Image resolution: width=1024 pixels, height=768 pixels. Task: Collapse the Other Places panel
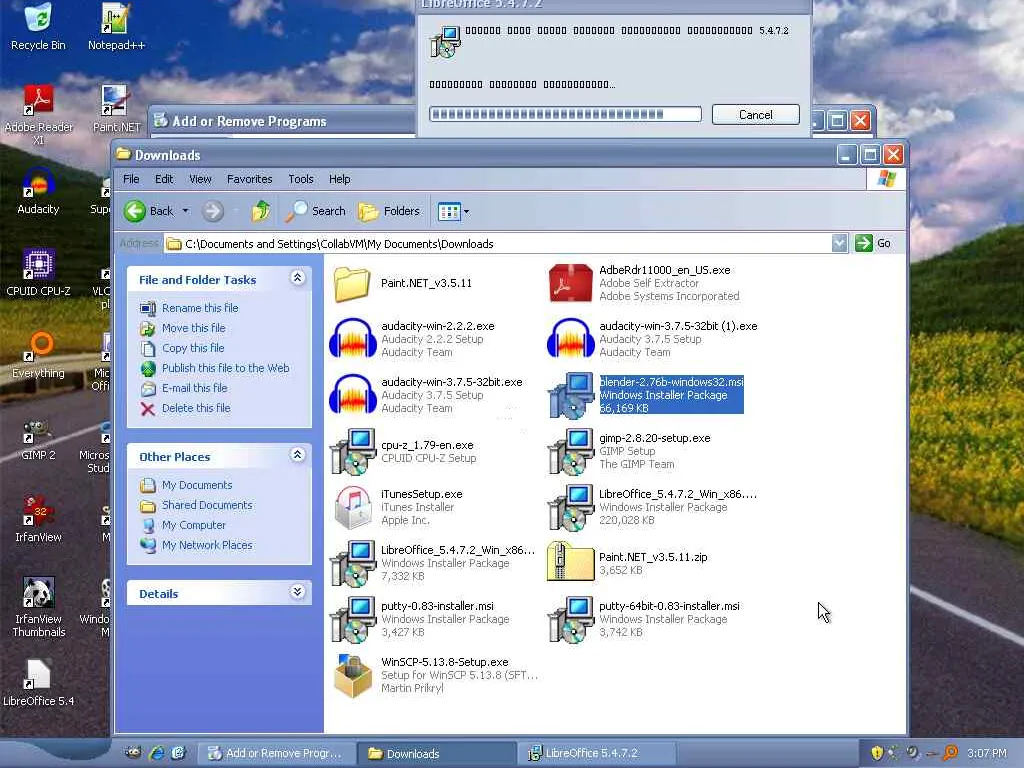pos(297,455)
